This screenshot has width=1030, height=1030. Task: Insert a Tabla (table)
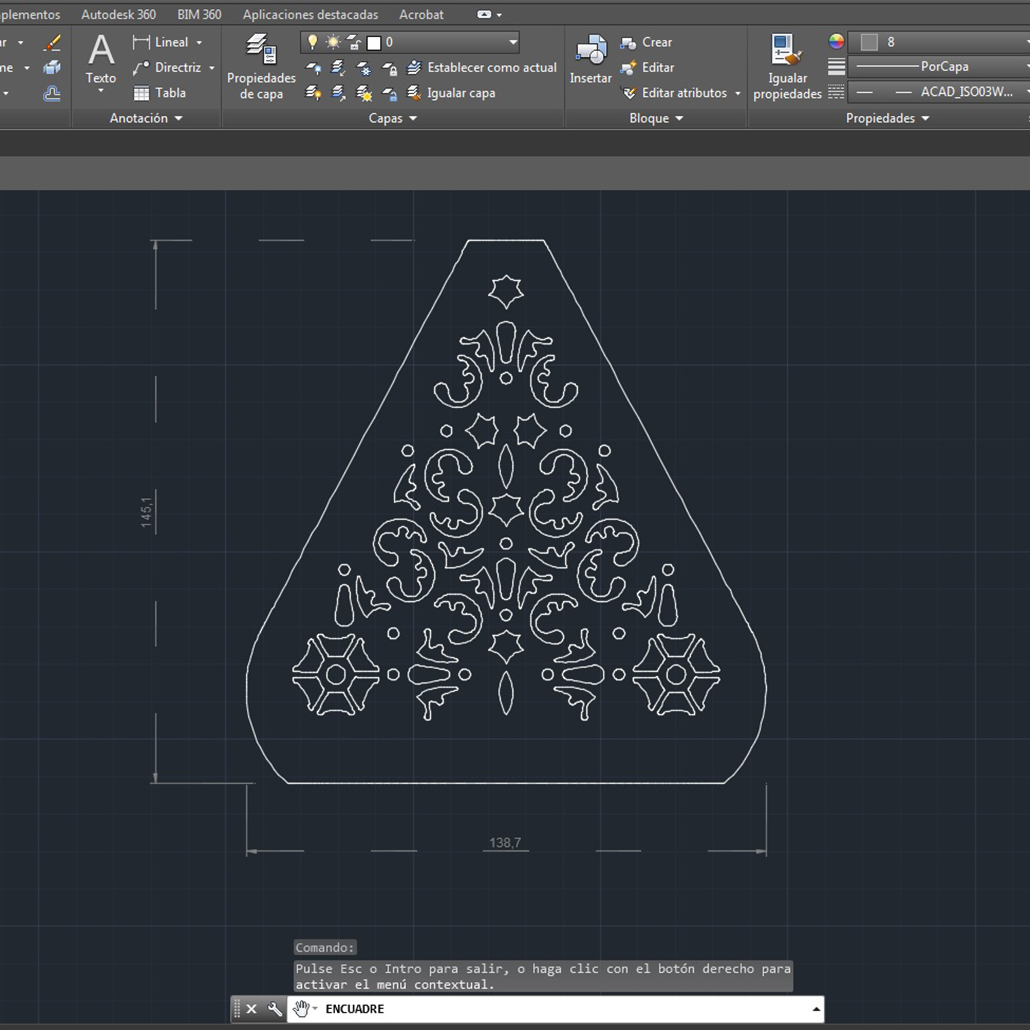160,93
